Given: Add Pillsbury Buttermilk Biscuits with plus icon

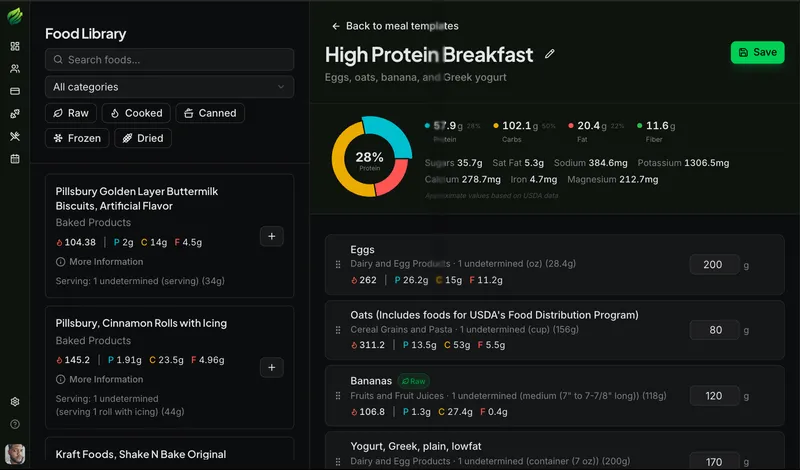Looking at the screenshot, I should coord(272,236).
